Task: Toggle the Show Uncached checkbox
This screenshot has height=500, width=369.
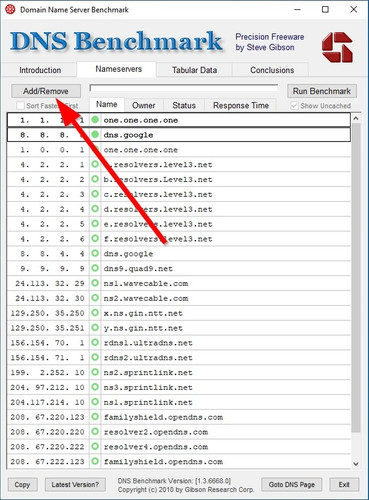Action: coord(294,106)
